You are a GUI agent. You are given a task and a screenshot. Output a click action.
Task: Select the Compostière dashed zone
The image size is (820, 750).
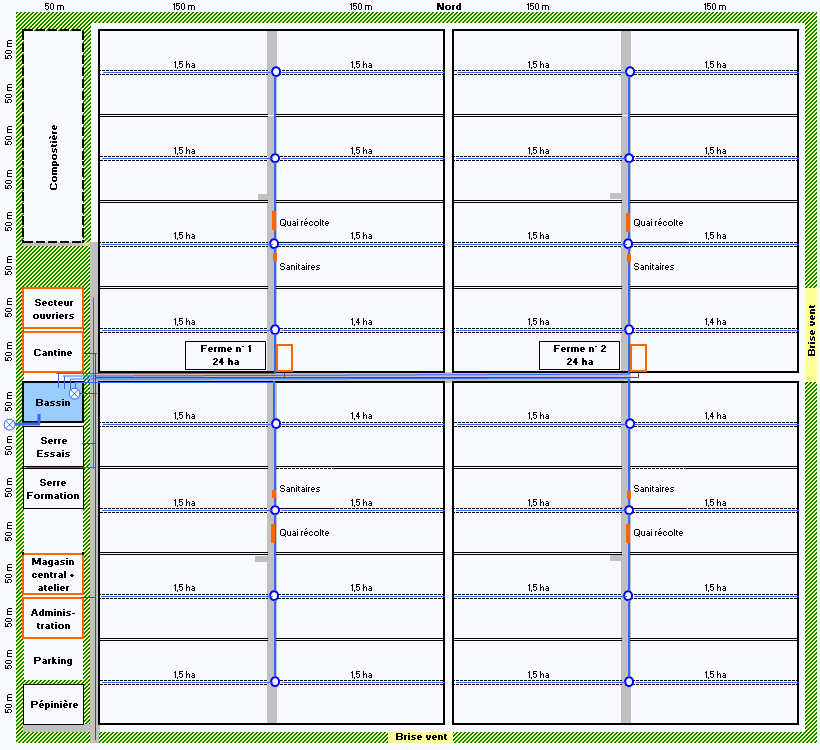pos(53,136)
